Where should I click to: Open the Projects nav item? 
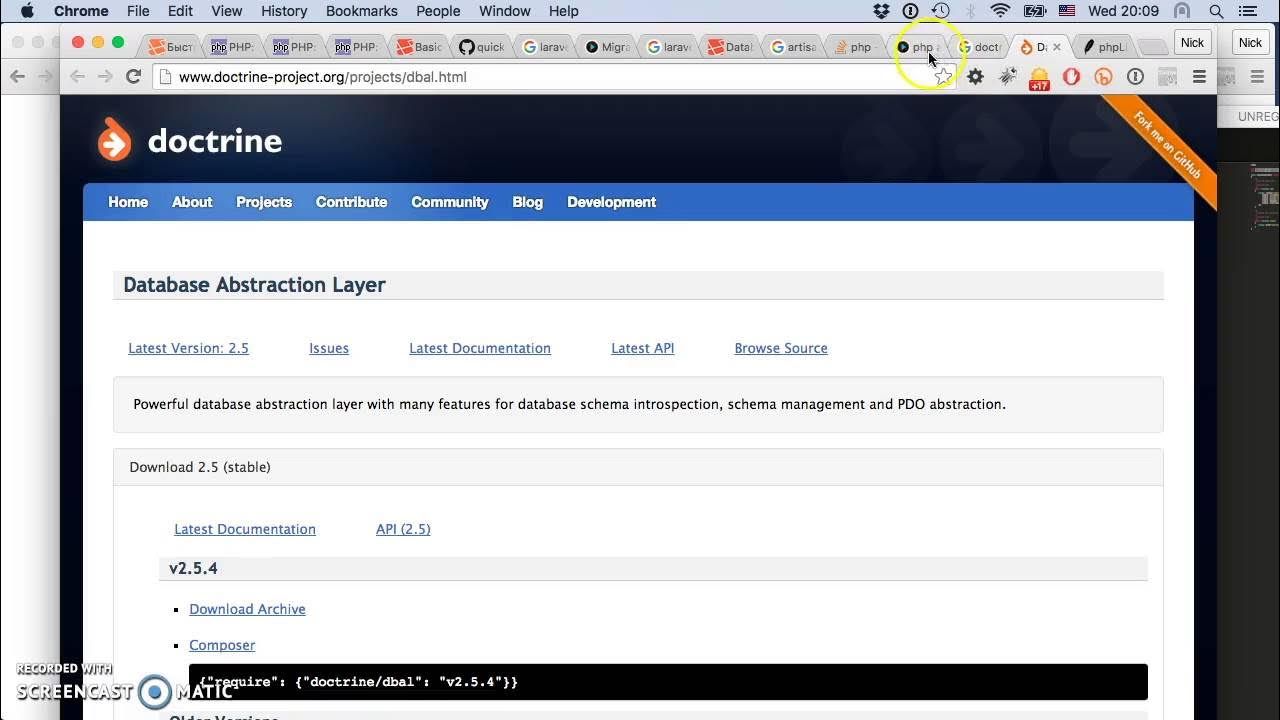click(264, 202)
